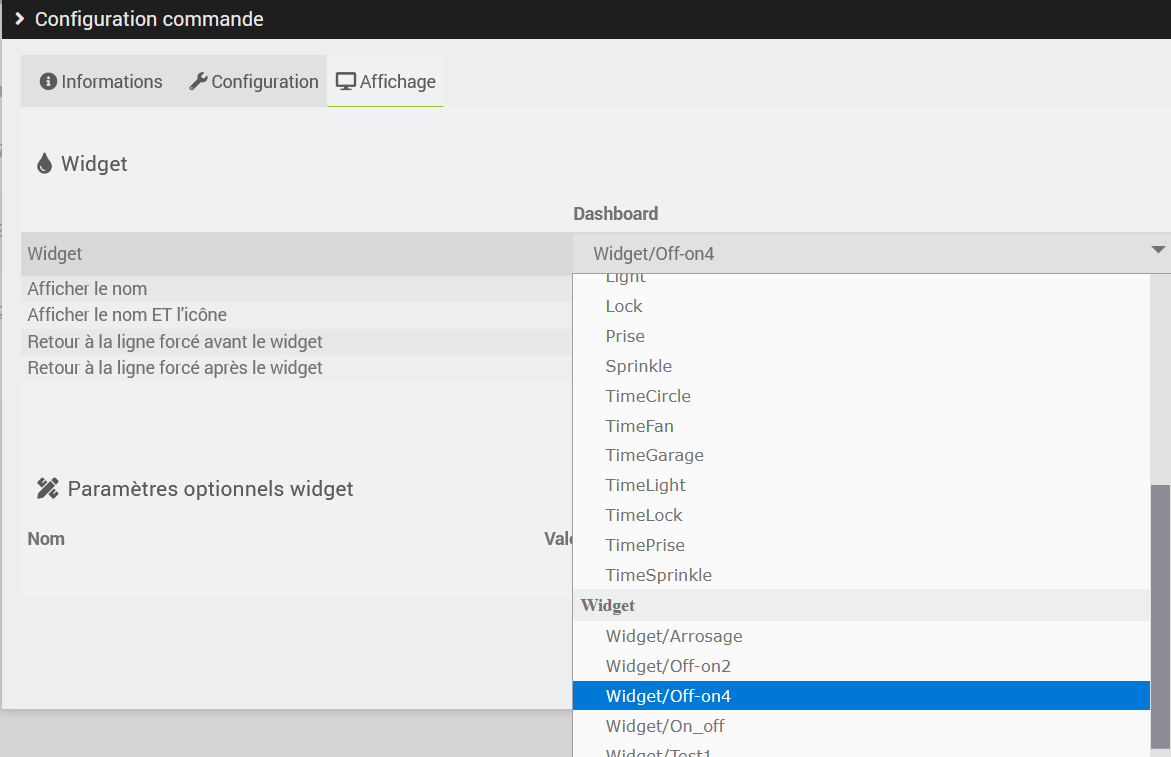Screen dimensions: 1171x757
Task: Click the info icon on Informations tab
Action: (x=48, y=82)
